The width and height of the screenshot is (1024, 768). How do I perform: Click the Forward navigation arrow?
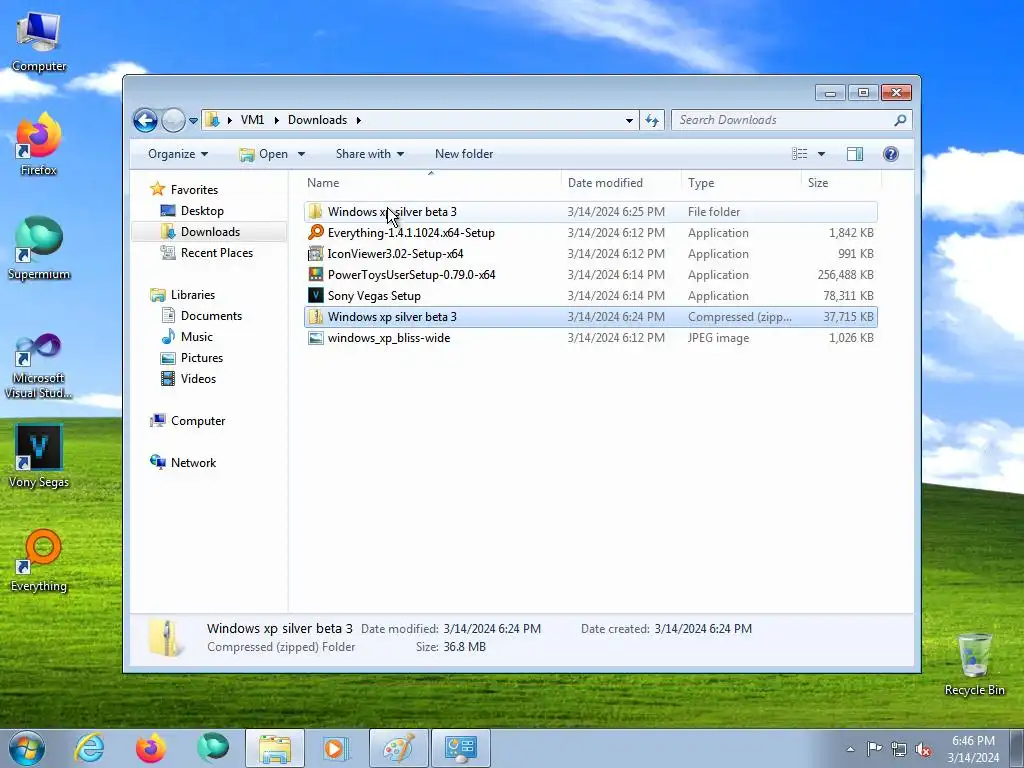173,120
